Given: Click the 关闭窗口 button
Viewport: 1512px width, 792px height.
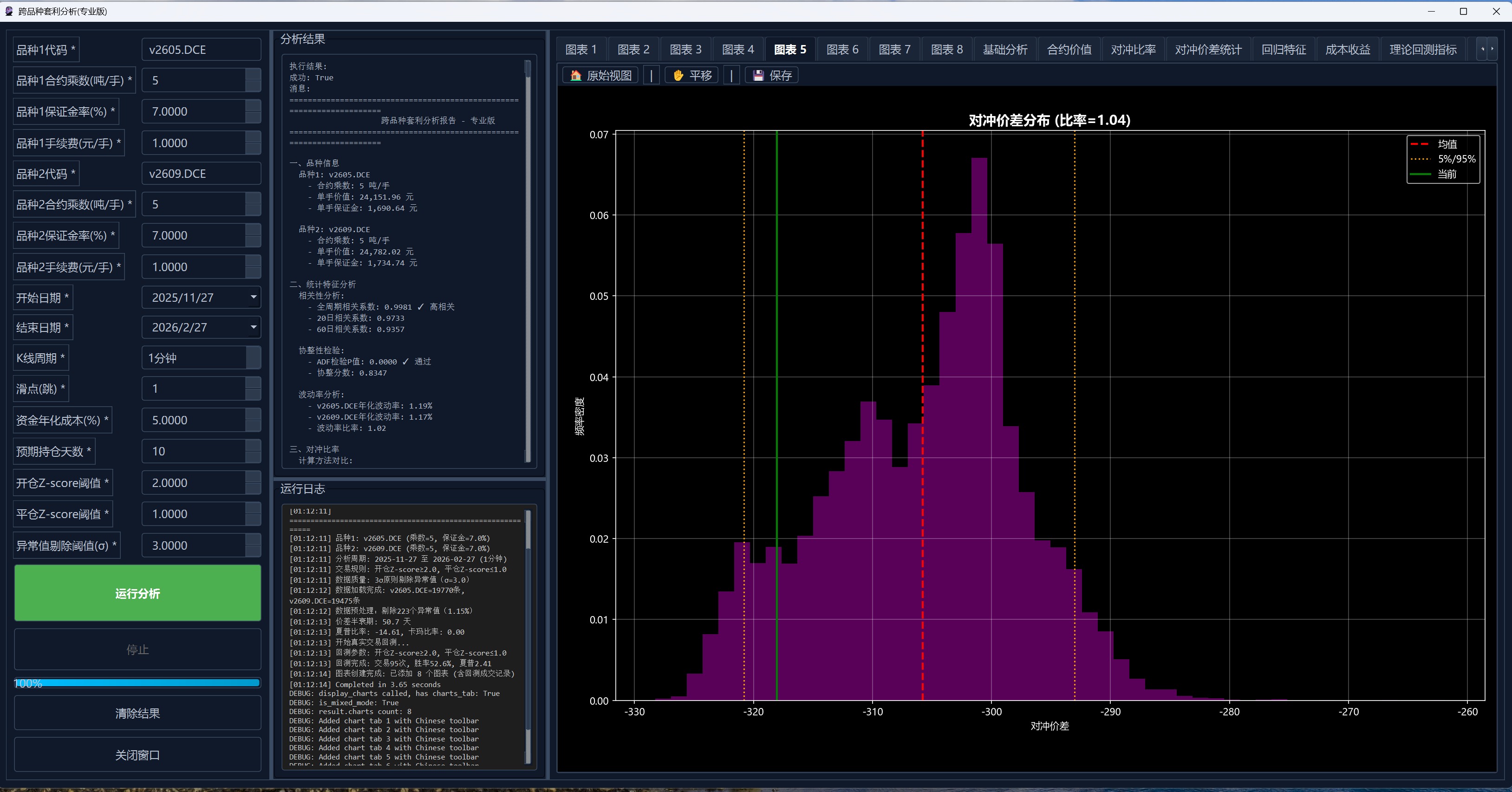Looking at the screenshot, I should 137,755.
